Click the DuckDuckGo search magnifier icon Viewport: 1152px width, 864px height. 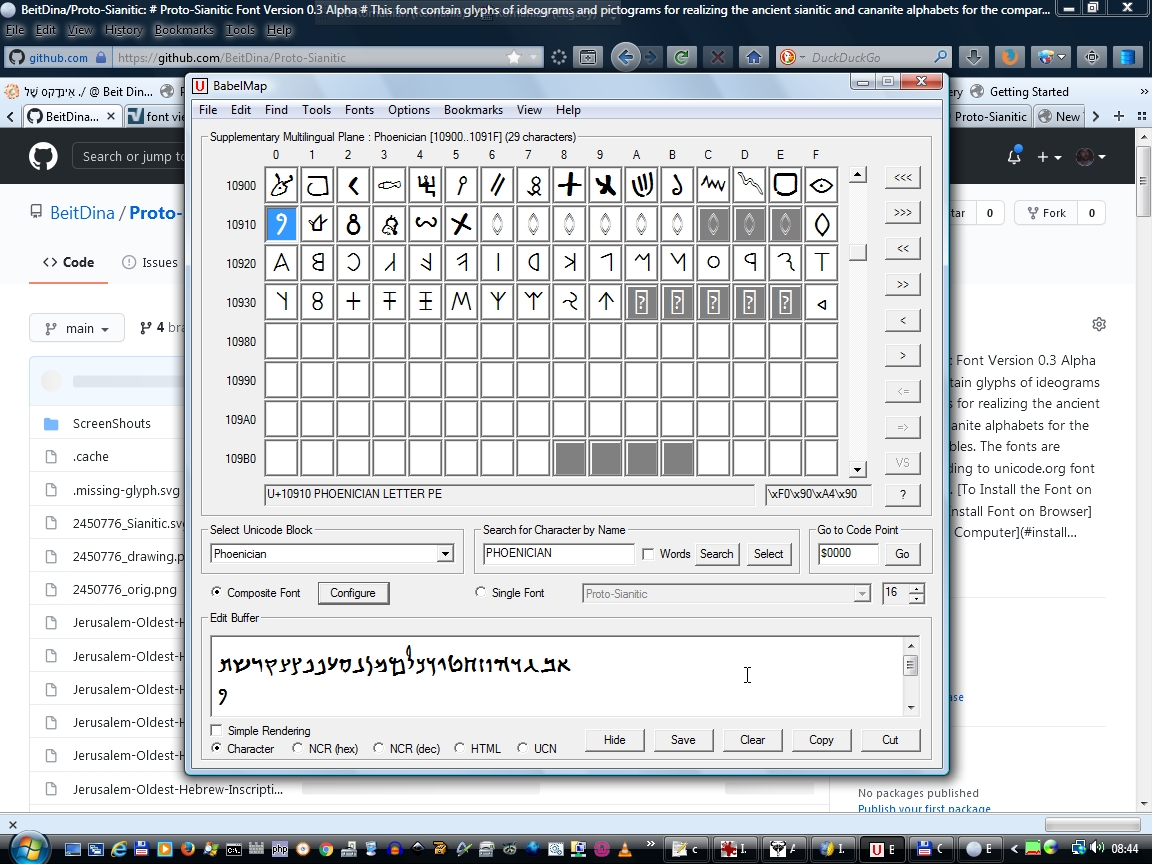tap(940, 57)
